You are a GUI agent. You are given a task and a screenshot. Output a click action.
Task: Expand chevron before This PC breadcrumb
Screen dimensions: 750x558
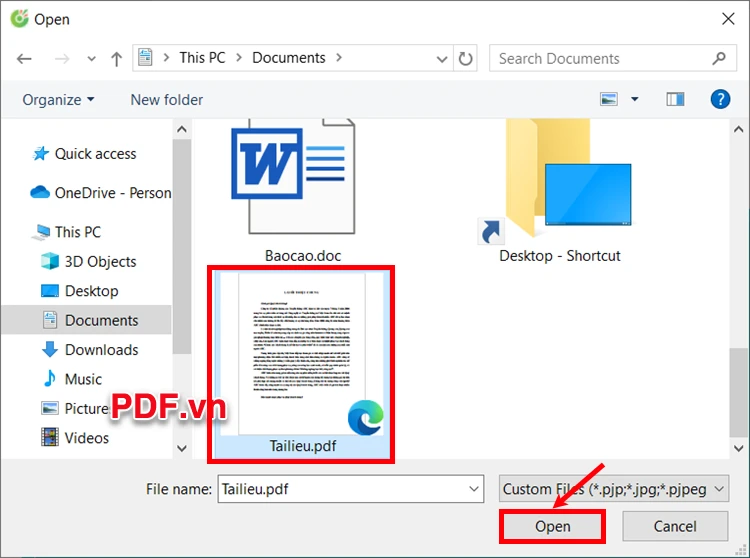coord(166,58)
